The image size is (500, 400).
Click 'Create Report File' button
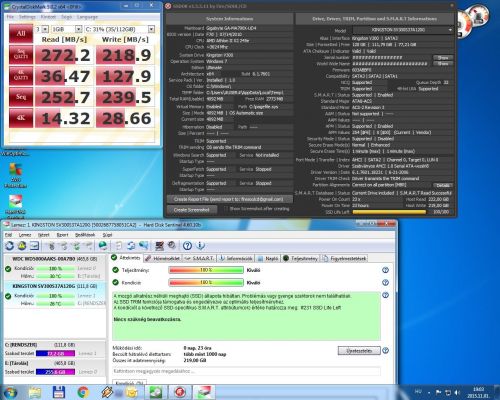pos(230,199)
